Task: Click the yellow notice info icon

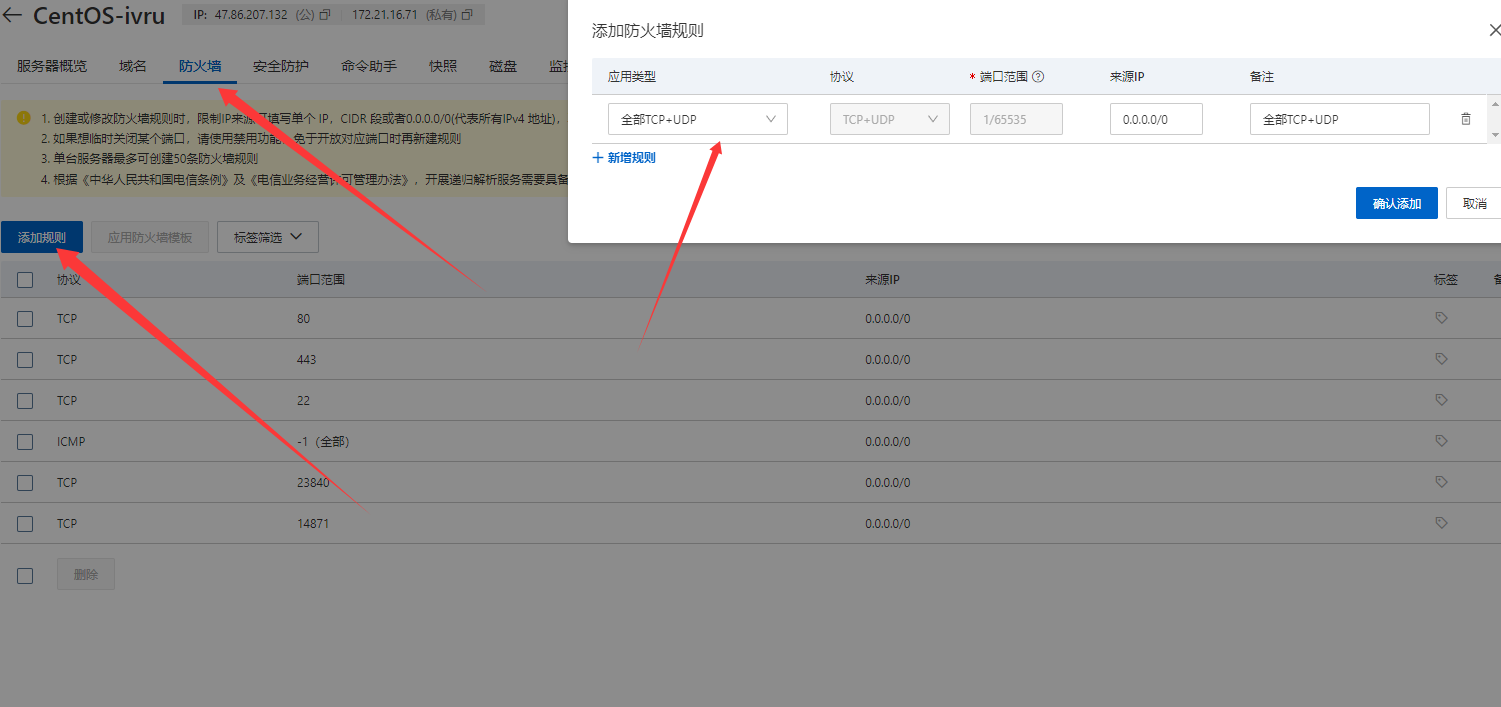Action: pos(24,118)
